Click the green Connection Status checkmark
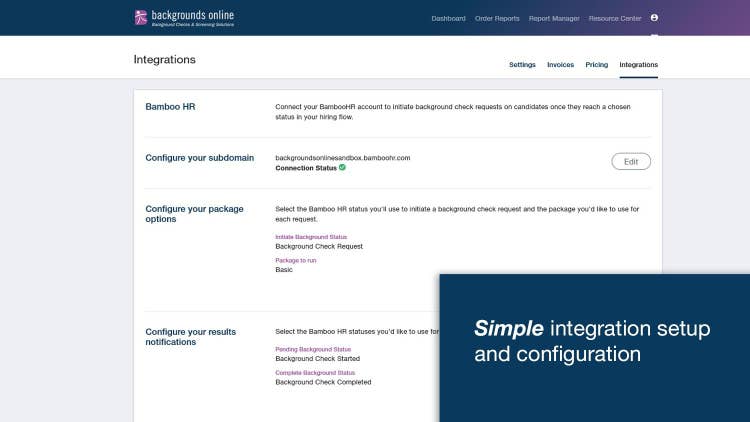 (x=342, y=167)
